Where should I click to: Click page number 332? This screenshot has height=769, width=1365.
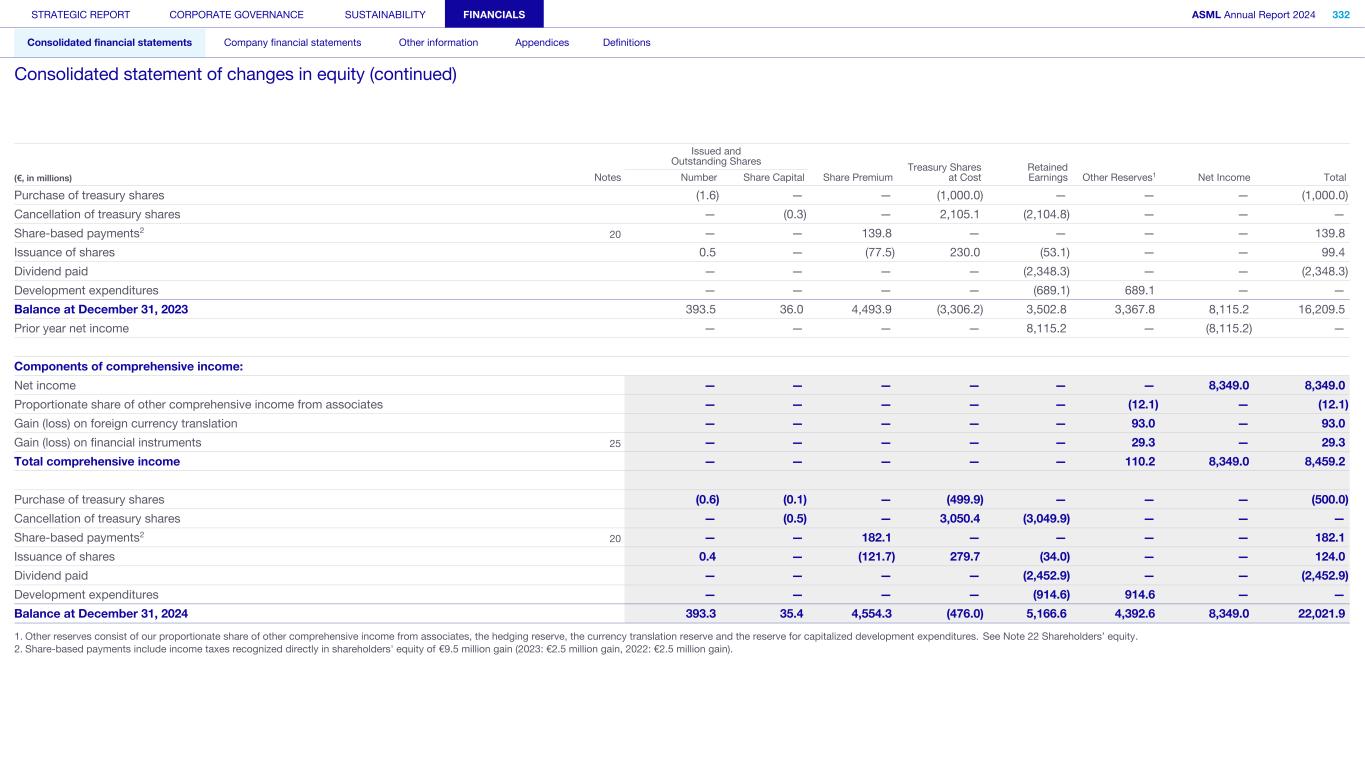(x=1340, y=15)
